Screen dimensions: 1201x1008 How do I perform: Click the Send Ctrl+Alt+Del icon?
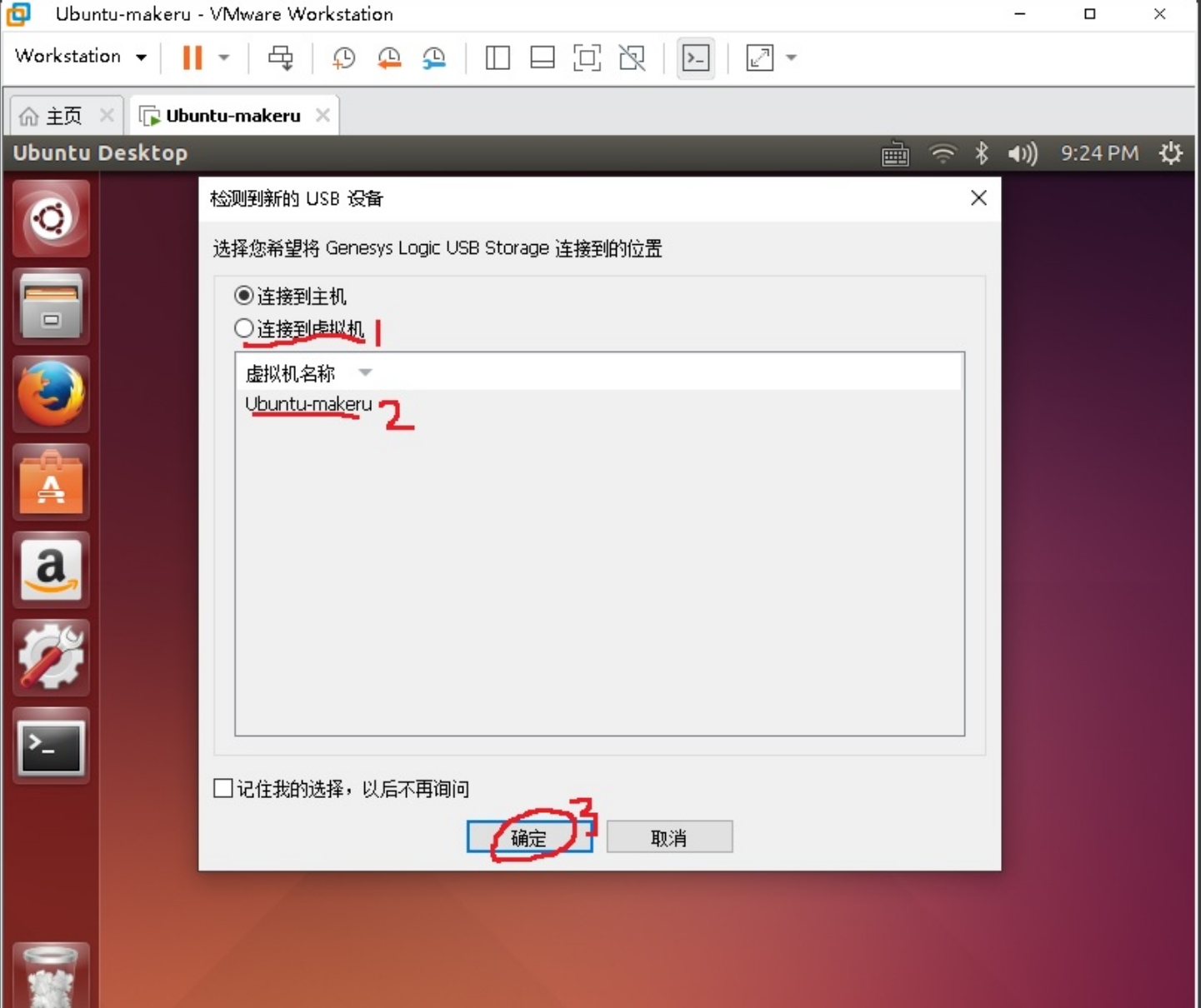tap(281, 57)
